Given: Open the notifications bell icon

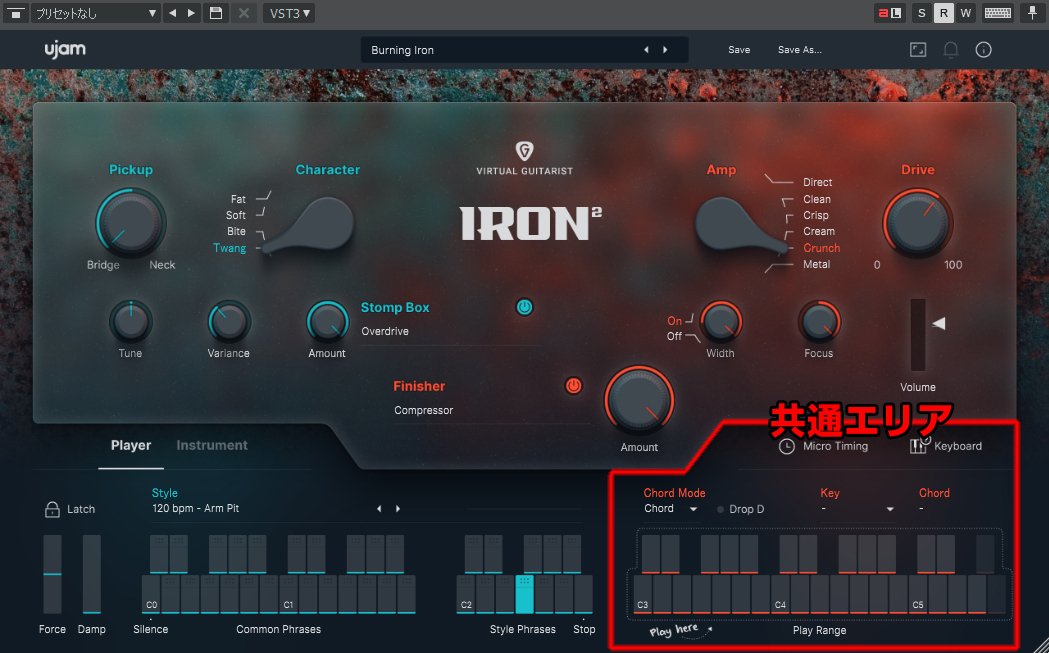Looking at the screenshot, I should [x=951, y=50].
